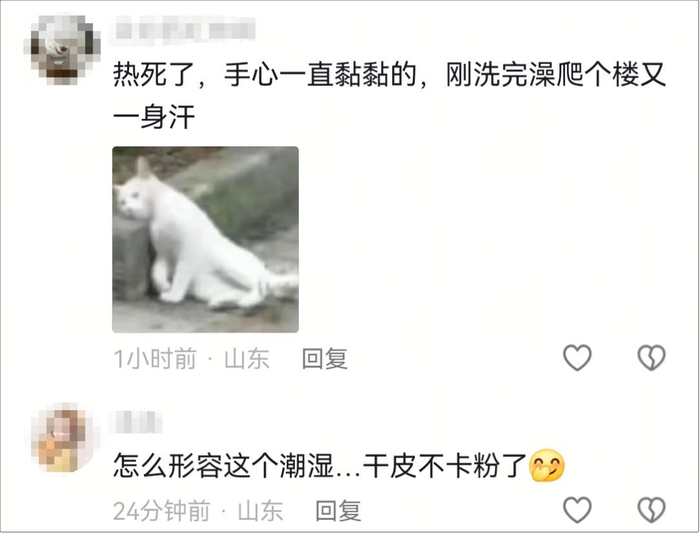700x534 pixels.
Task: Tap the covering-mouth smile emoji
Action: (x=546, y=466)
